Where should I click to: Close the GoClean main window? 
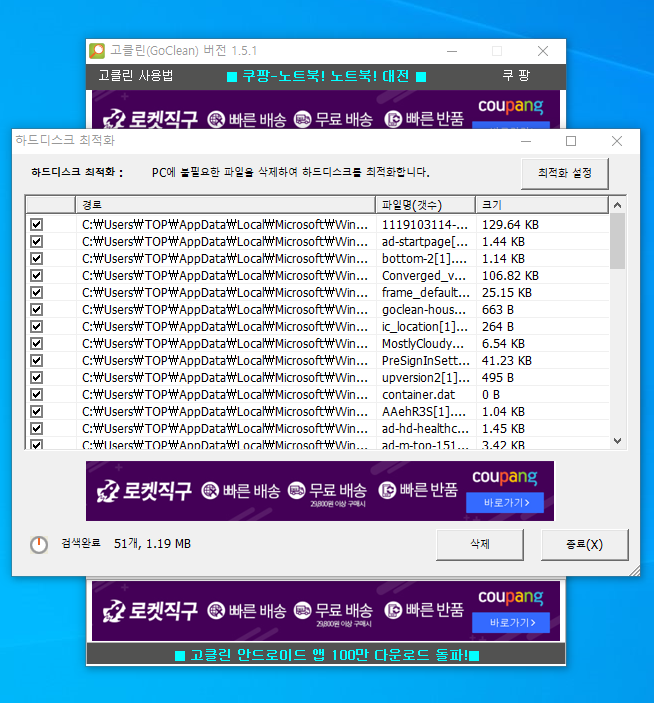543,51
